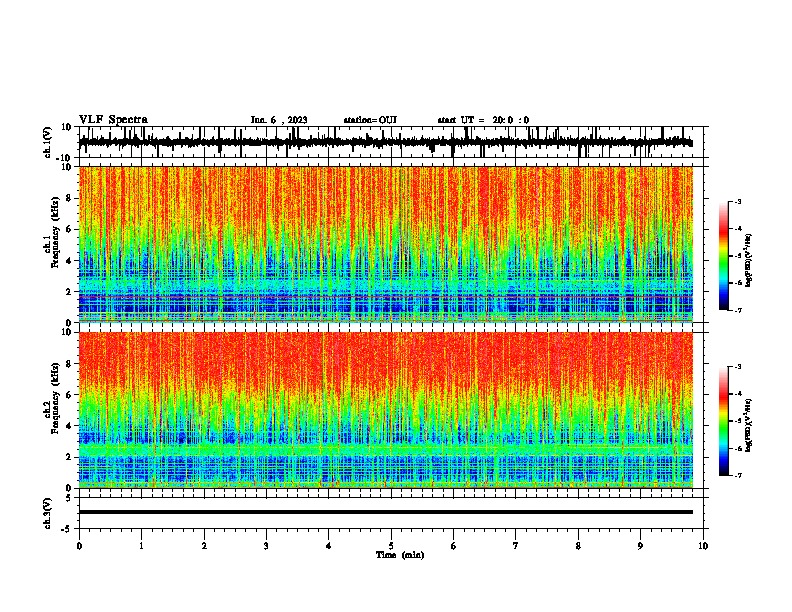
Task: Click the time axis tick label "3"
Action: pos(266,546)
